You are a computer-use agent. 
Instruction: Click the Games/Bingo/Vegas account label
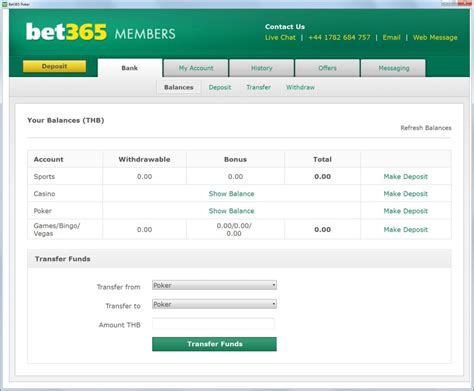pos(57,230)
